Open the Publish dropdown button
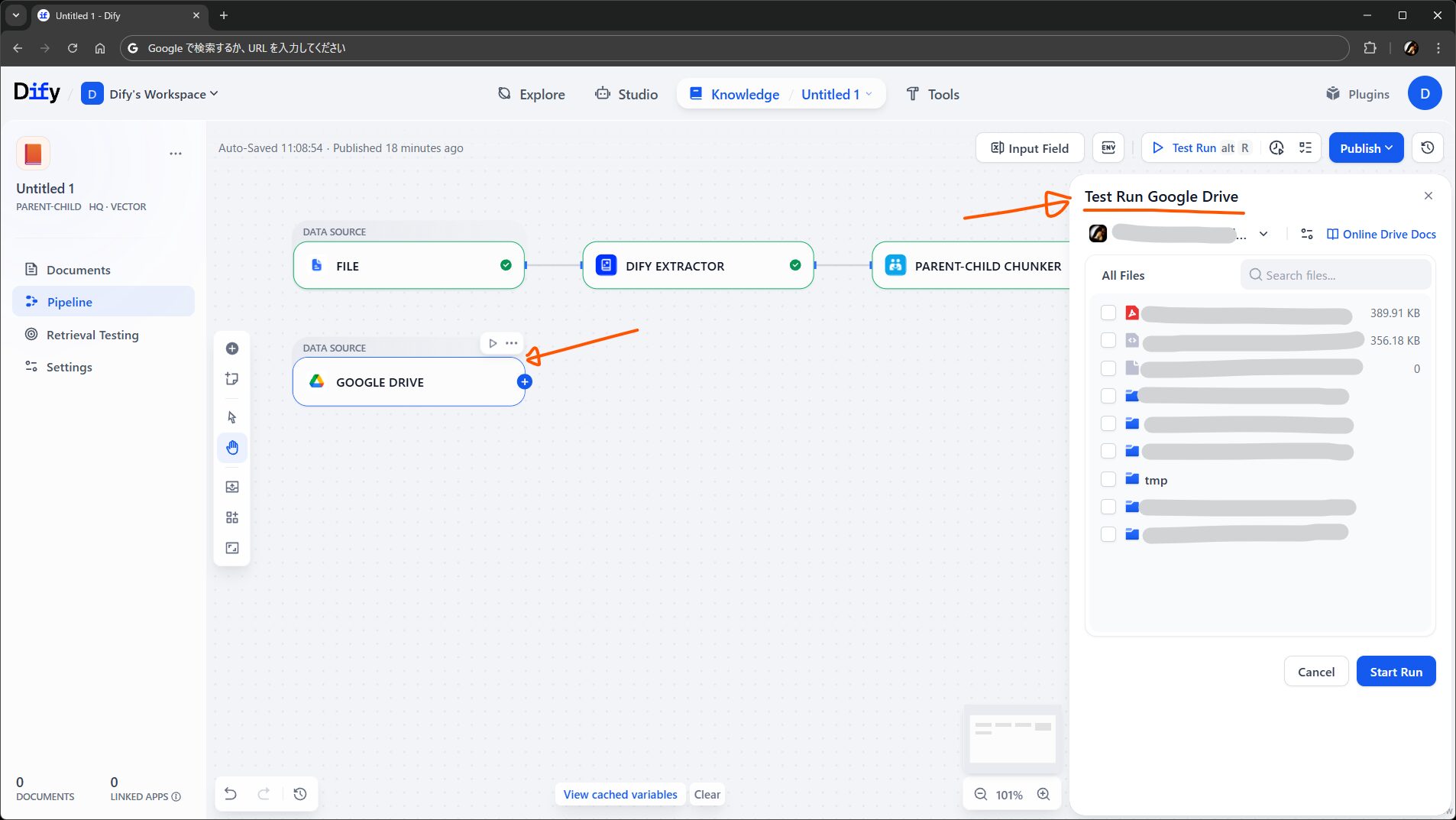1456x820 pixels. coord(1366,147)
